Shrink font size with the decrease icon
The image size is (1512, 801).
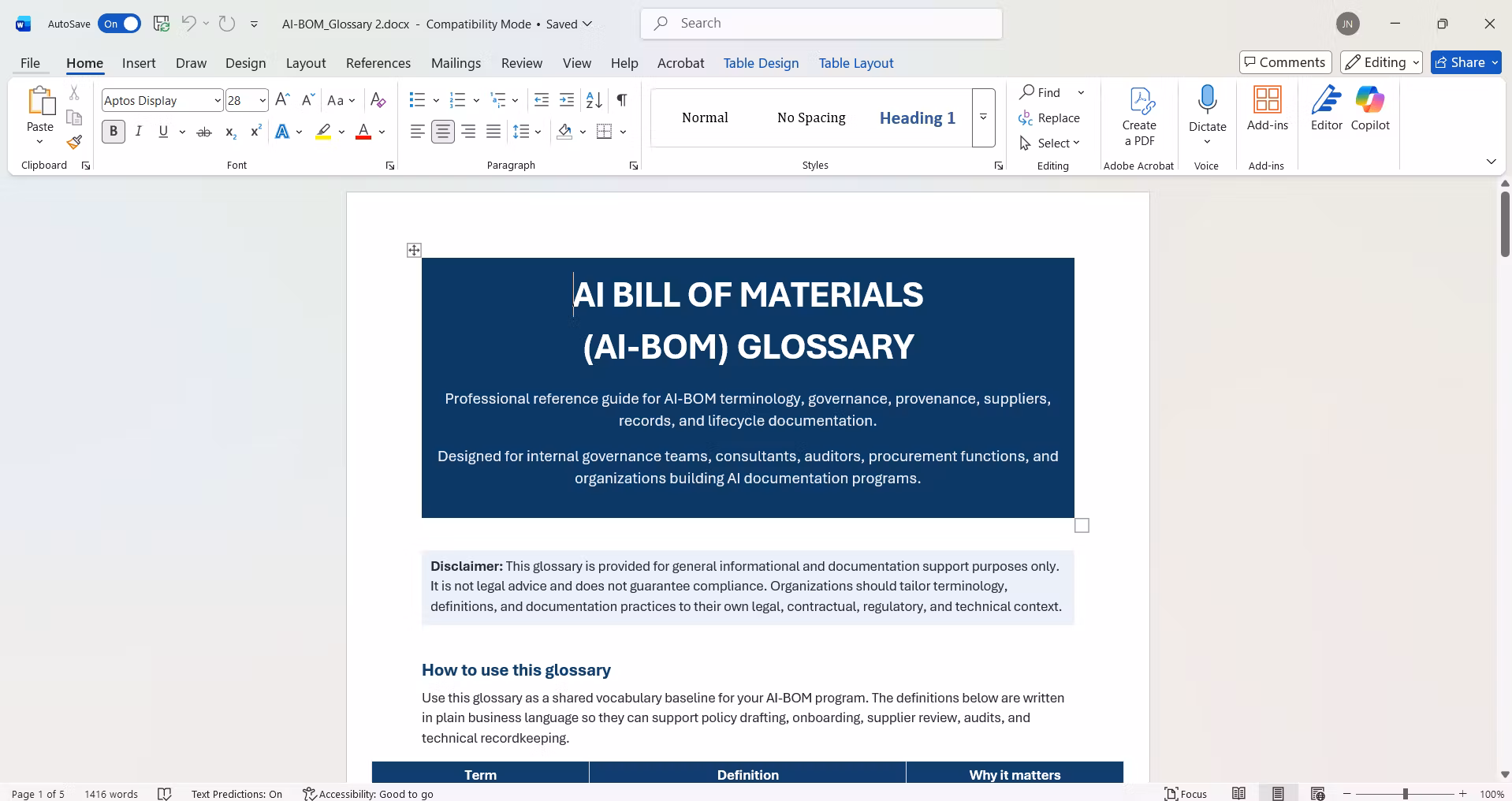307,100
